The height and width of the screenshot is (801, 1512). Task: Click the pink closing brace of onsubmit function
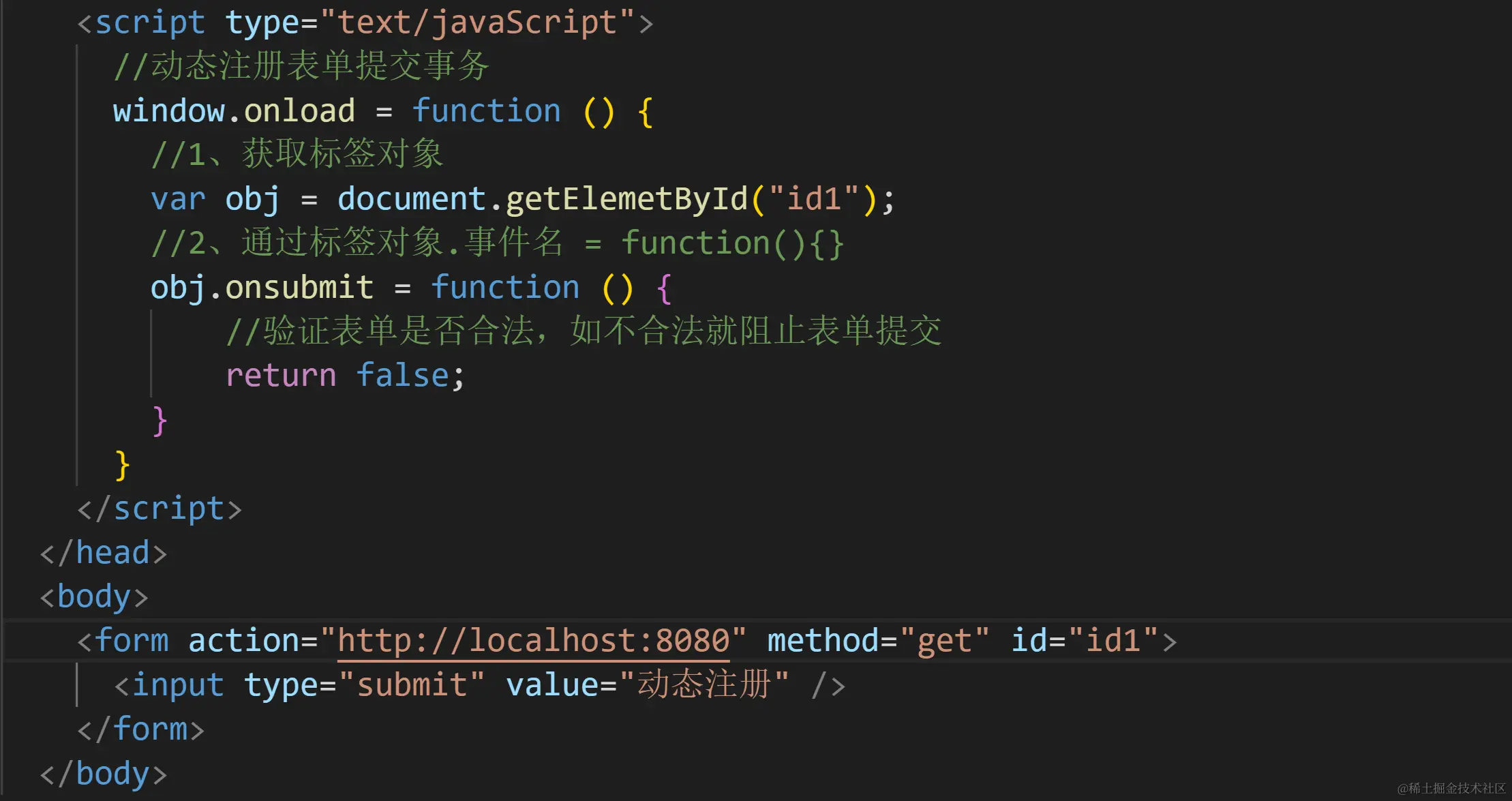(160, 421)
